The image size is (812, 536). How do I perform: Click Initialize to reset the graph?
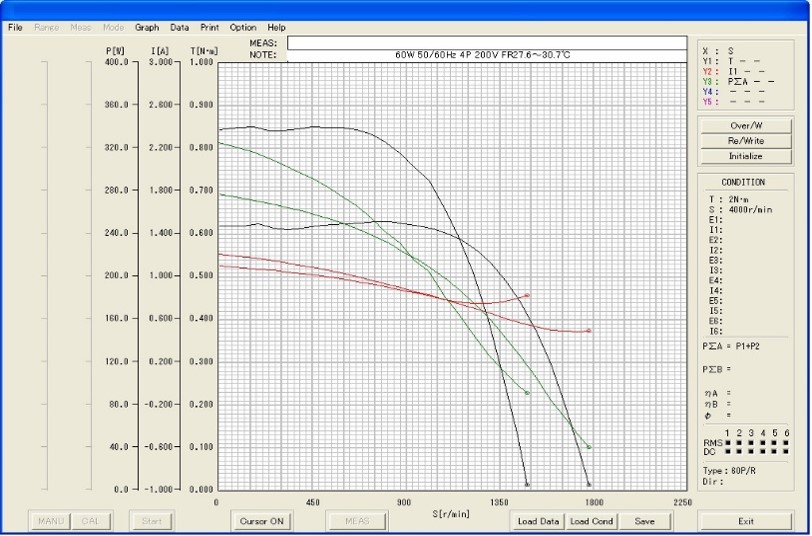coord(745,156)
